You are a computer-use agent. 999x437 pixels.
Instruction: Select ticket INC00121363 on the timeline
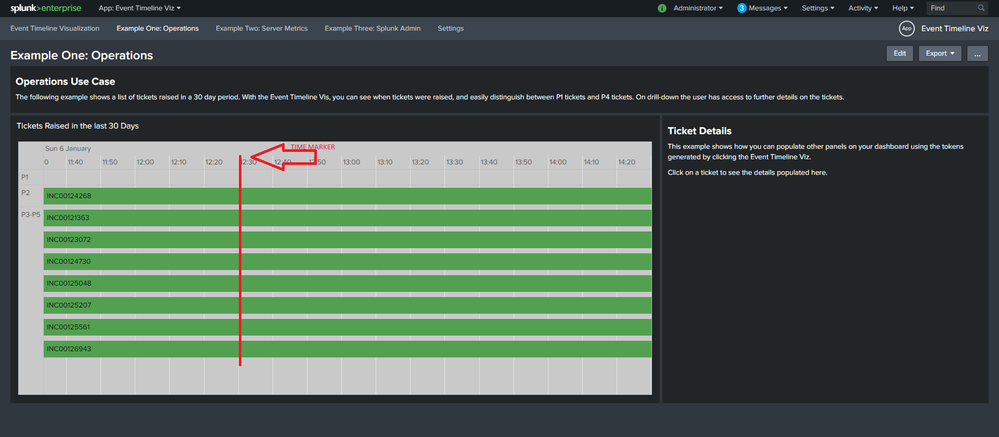347,218
